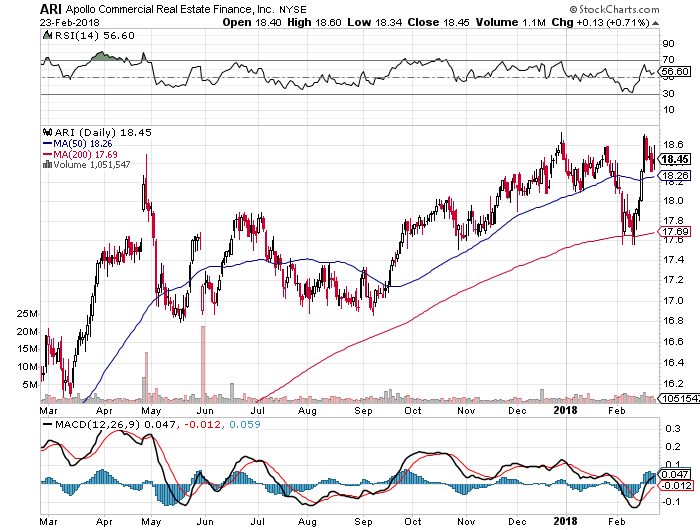Click the Open 18.40 value
This screenshot has height=530, width=700.
click(252, 22)
